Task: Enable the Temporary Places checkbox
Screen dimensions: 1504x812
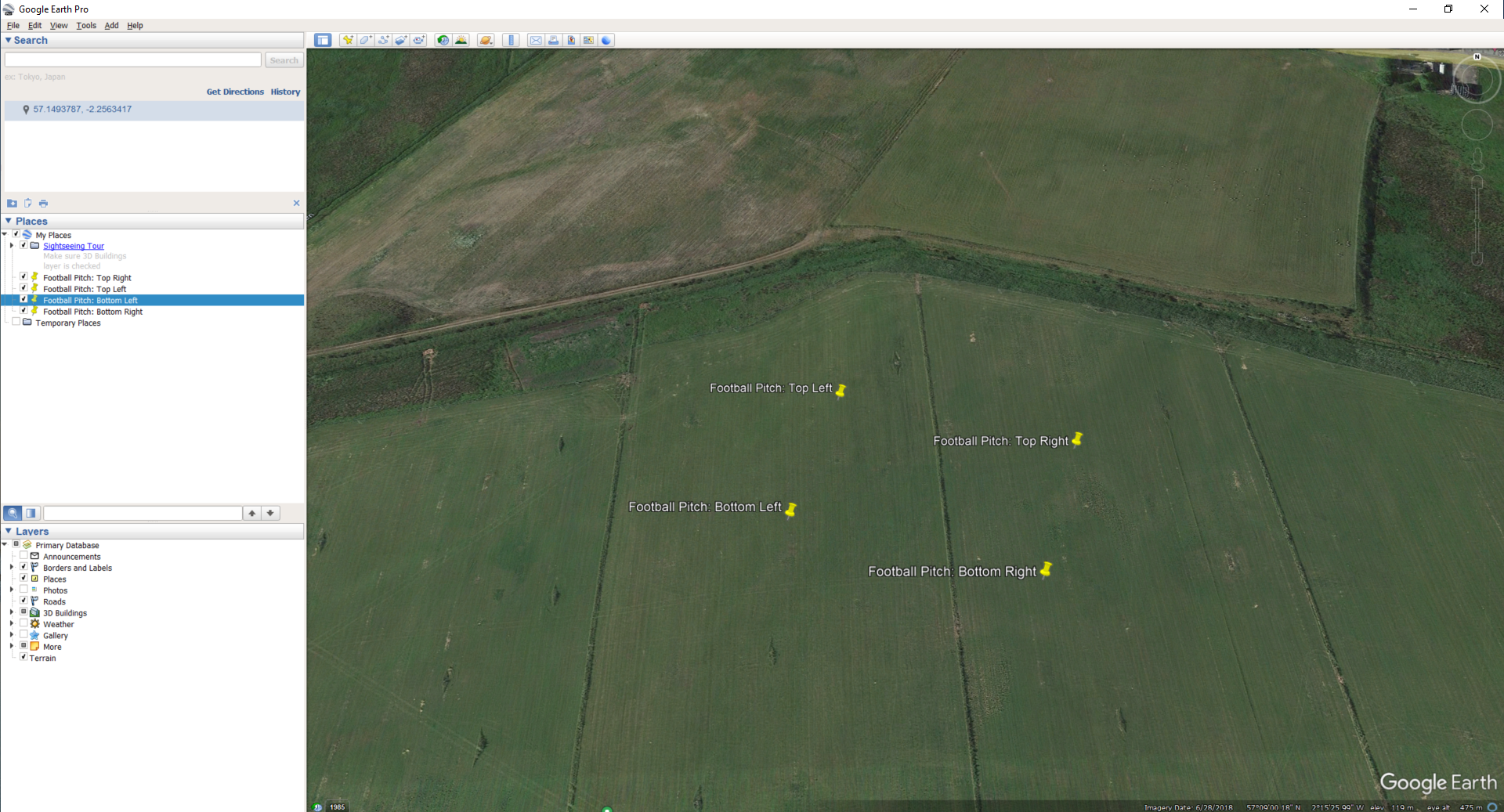Action: (16, 322)
